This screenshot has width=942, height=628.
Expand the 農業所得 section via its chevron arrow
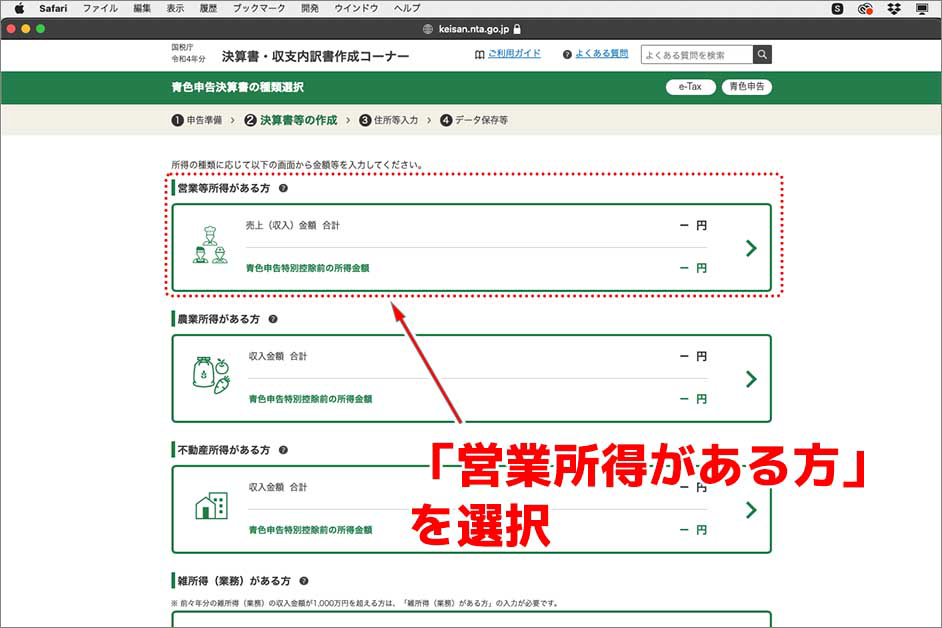coord(751,379)
